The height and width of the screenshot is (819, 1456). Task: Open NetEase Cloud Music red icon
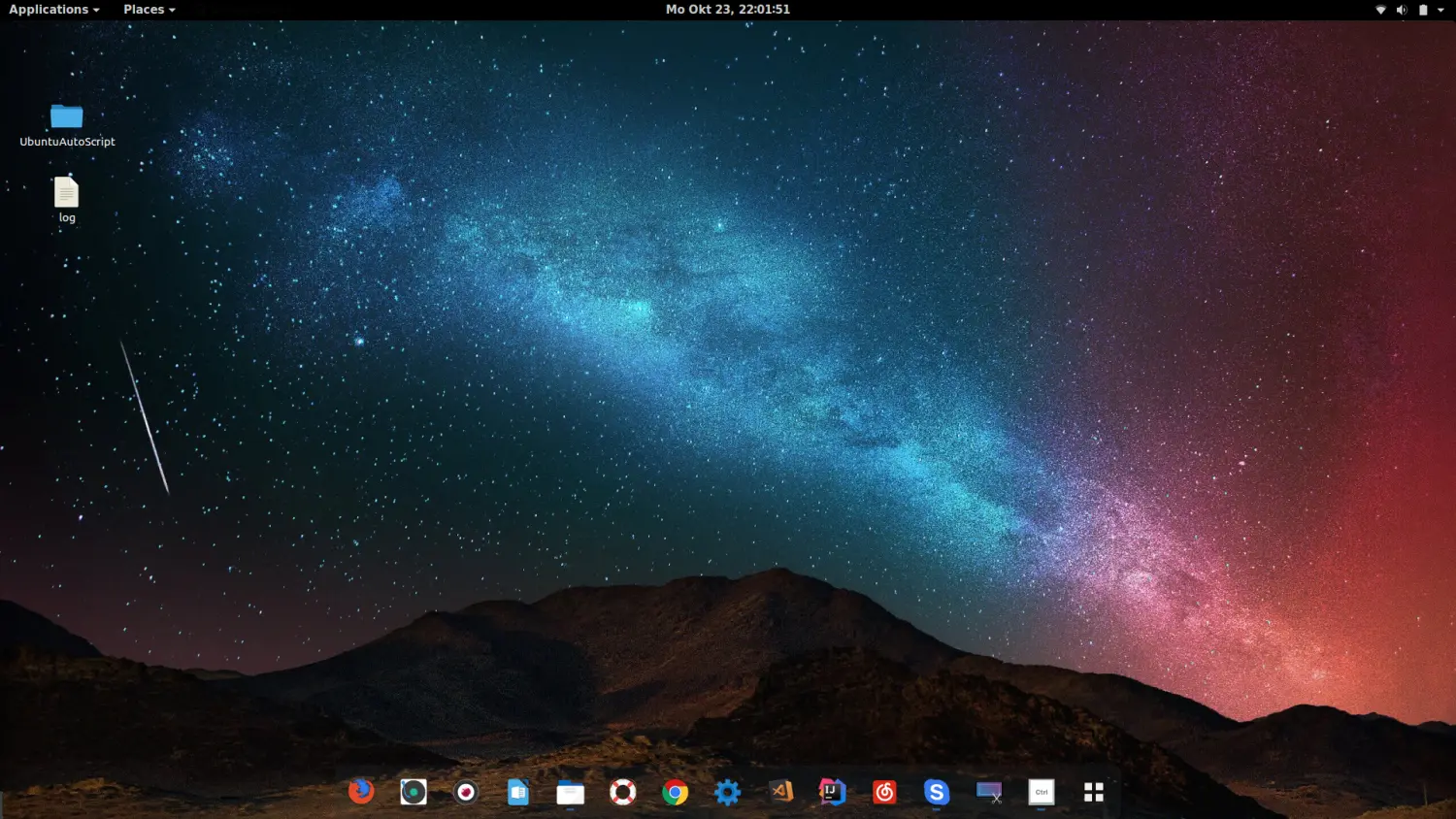[x=884, y=792]
